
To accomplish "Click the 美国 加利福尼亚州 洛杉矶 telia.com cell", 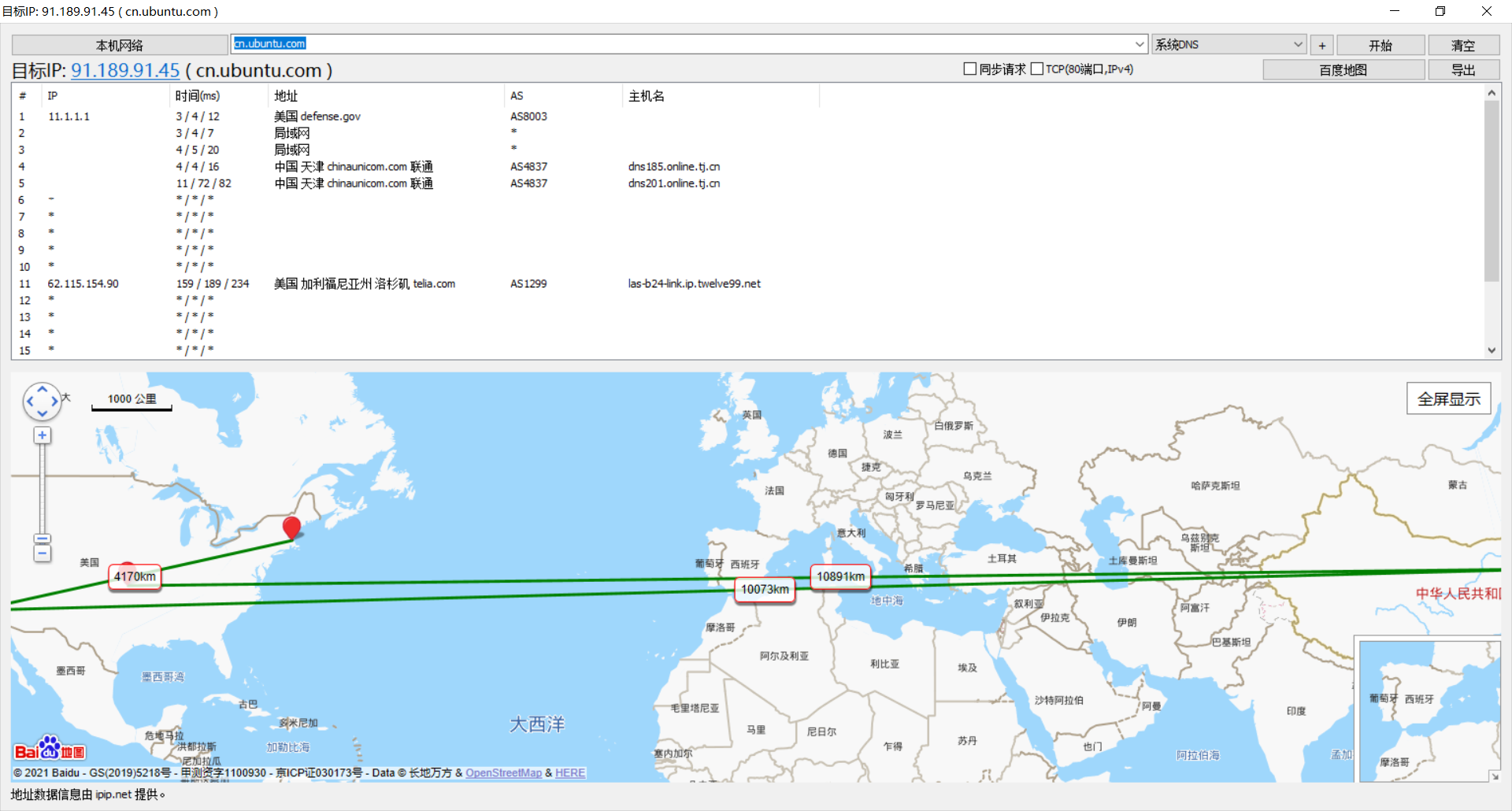I will point(365,284).
